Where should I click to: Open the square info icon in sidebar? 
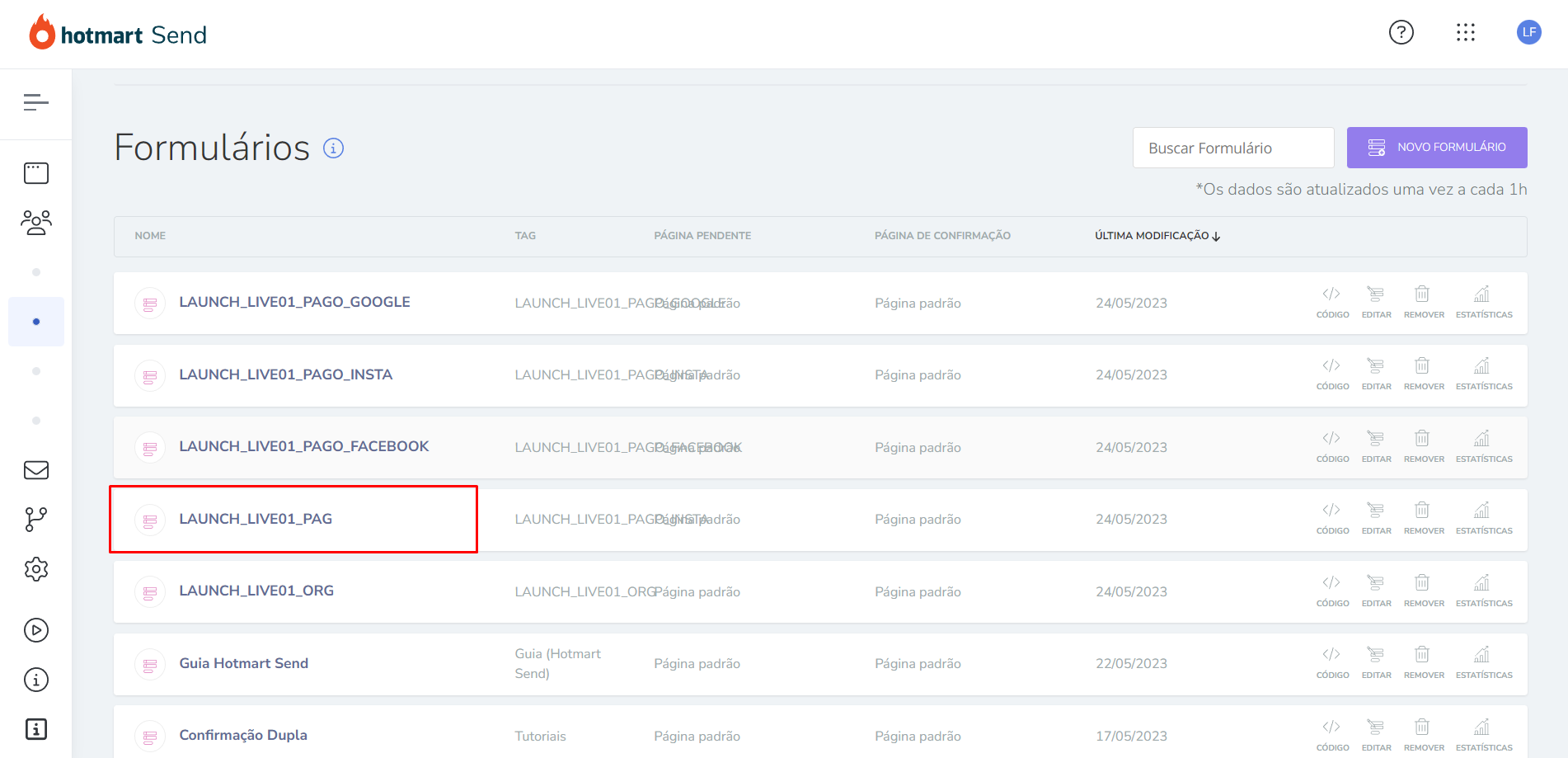pos(36,729)
